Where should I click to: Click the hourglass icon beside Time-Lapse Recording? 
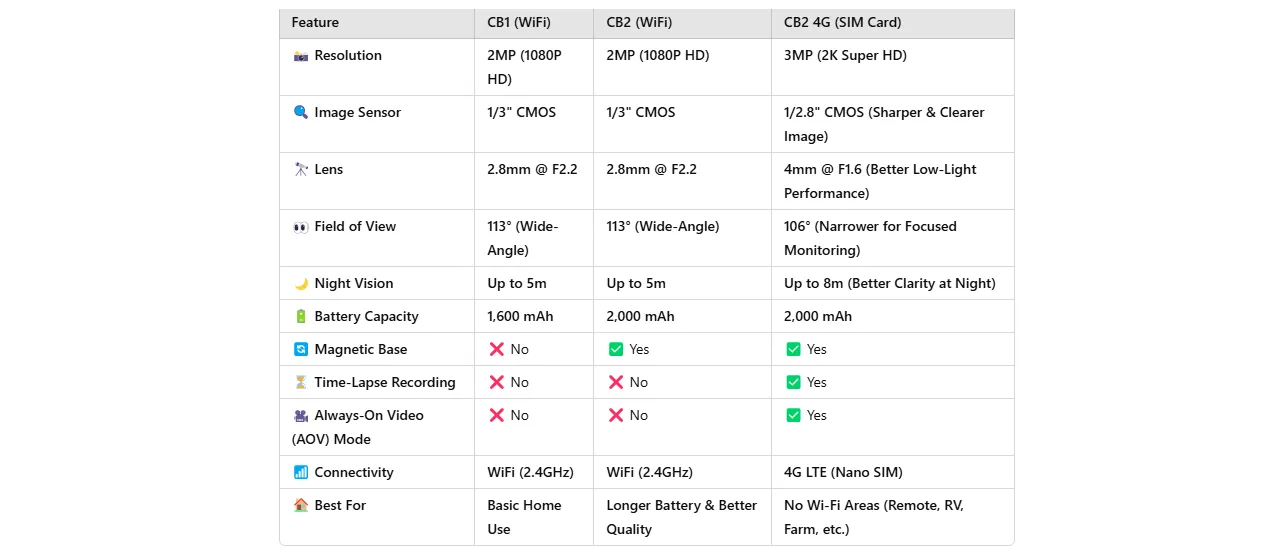click(x=301, y=383)
